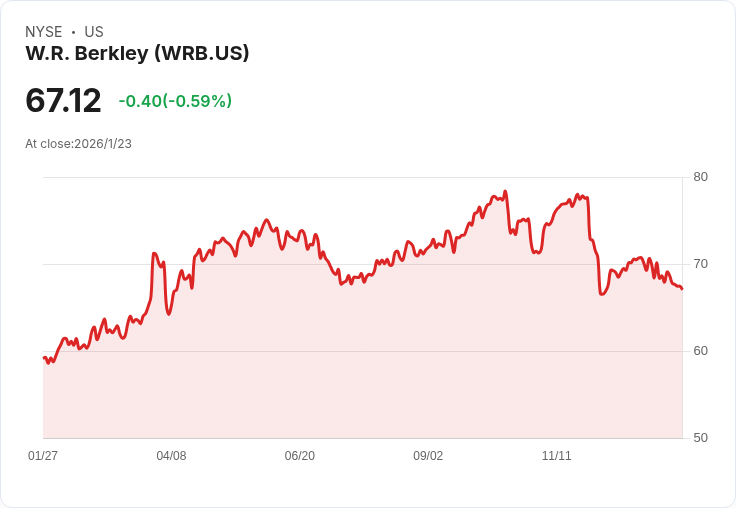Click the 01/27 x-axis date label

pyautogui.click(x=43, y=455)
